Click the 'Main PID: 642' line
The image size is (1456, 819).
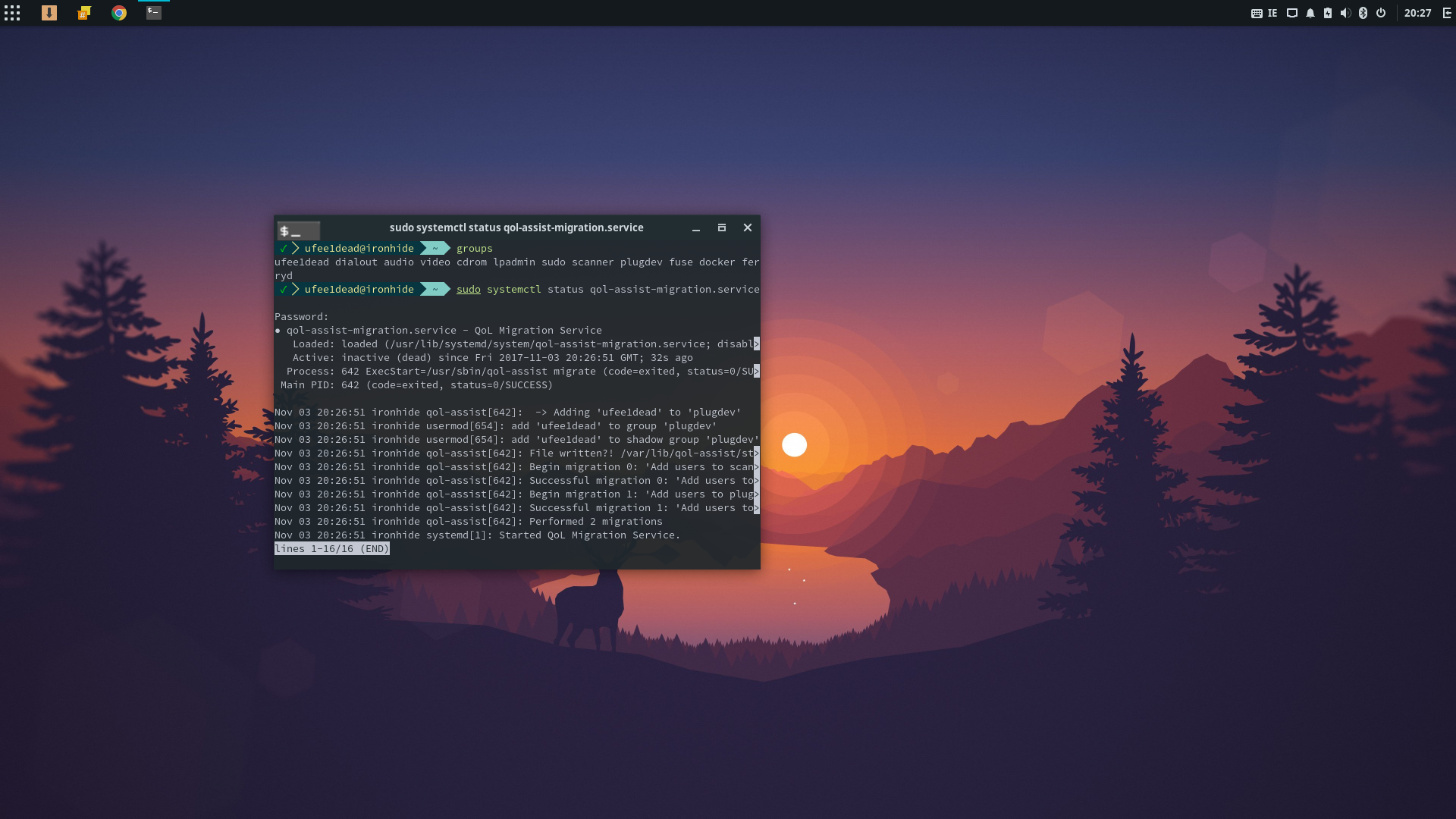coord(416,385)
